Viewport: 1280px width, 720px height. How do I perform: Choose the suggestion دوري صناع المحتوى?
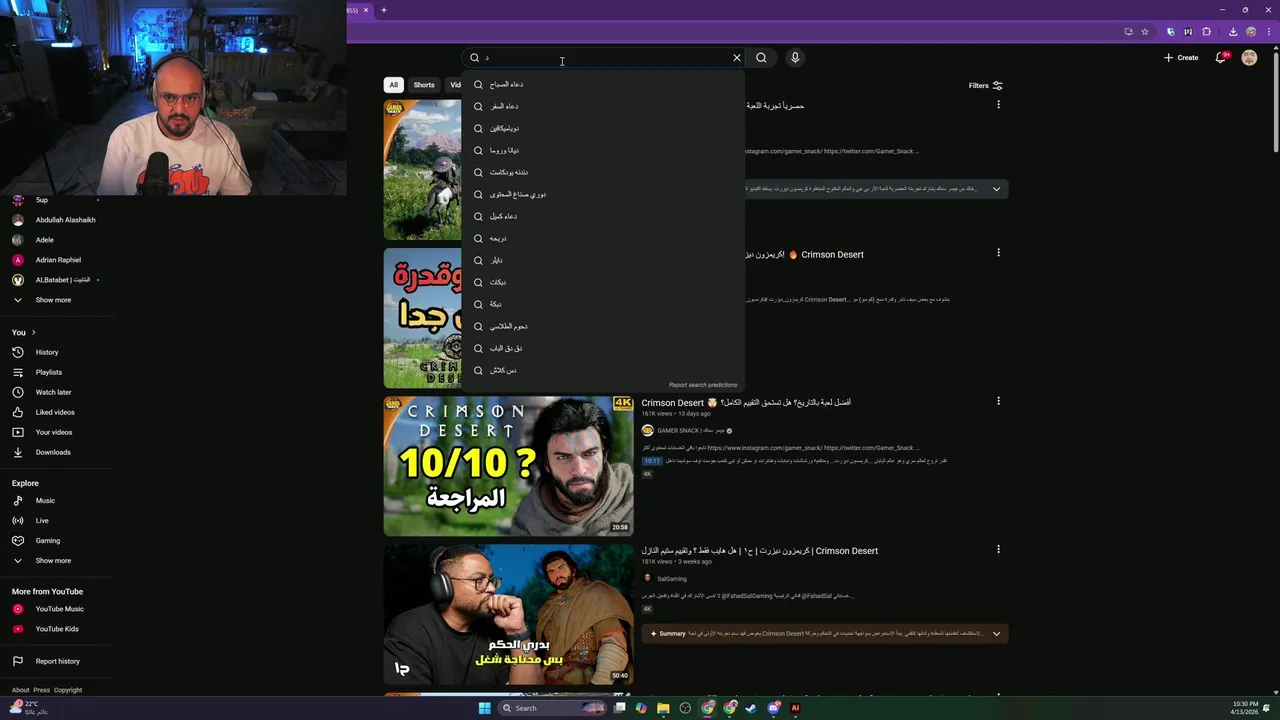coord(603,194)
